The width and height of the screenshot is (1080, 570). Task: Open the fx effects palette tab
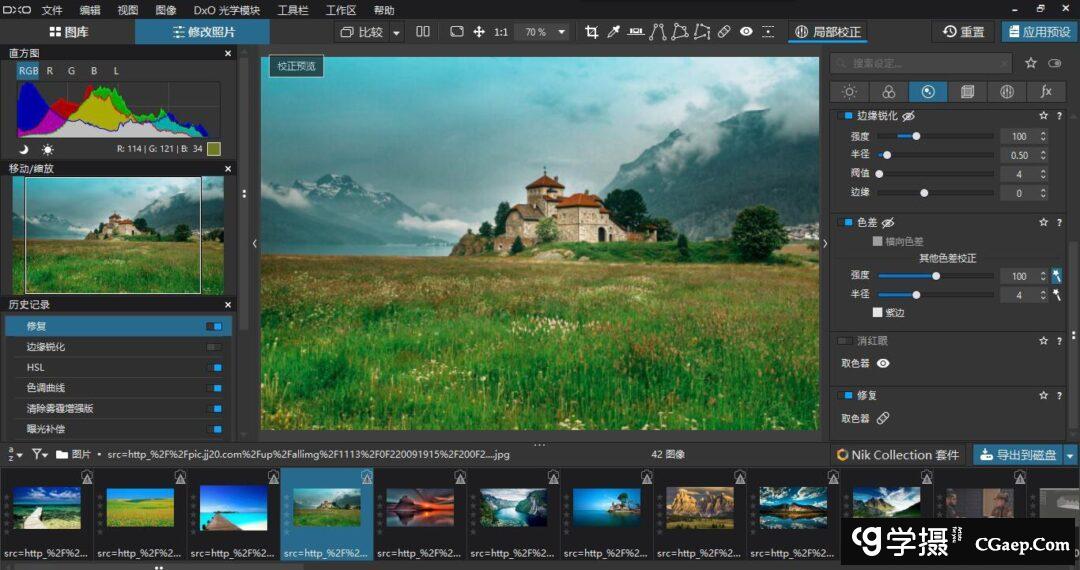1046,92
